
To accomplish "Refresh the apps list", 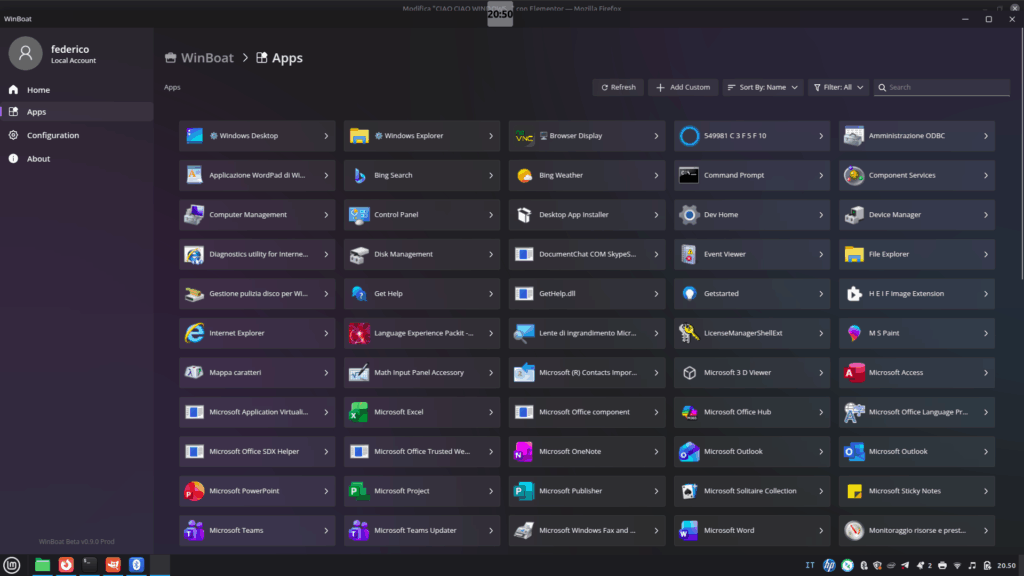I will tap(618, 87).
